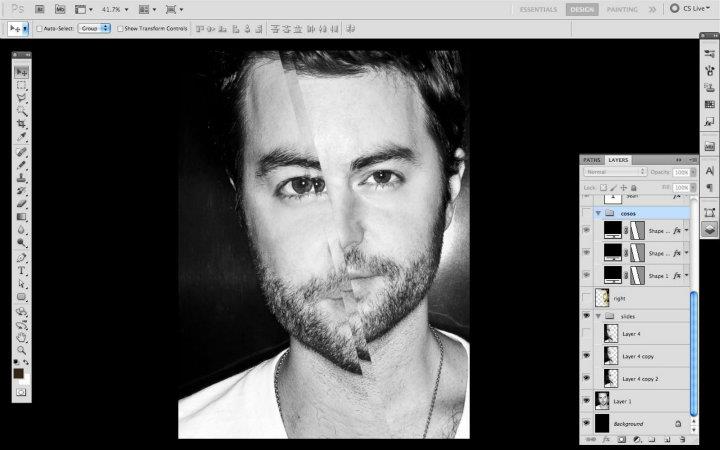The height and width of the screenshot is (450, 720).
Task: Click the delete layer trash icon
Action: 682,439
